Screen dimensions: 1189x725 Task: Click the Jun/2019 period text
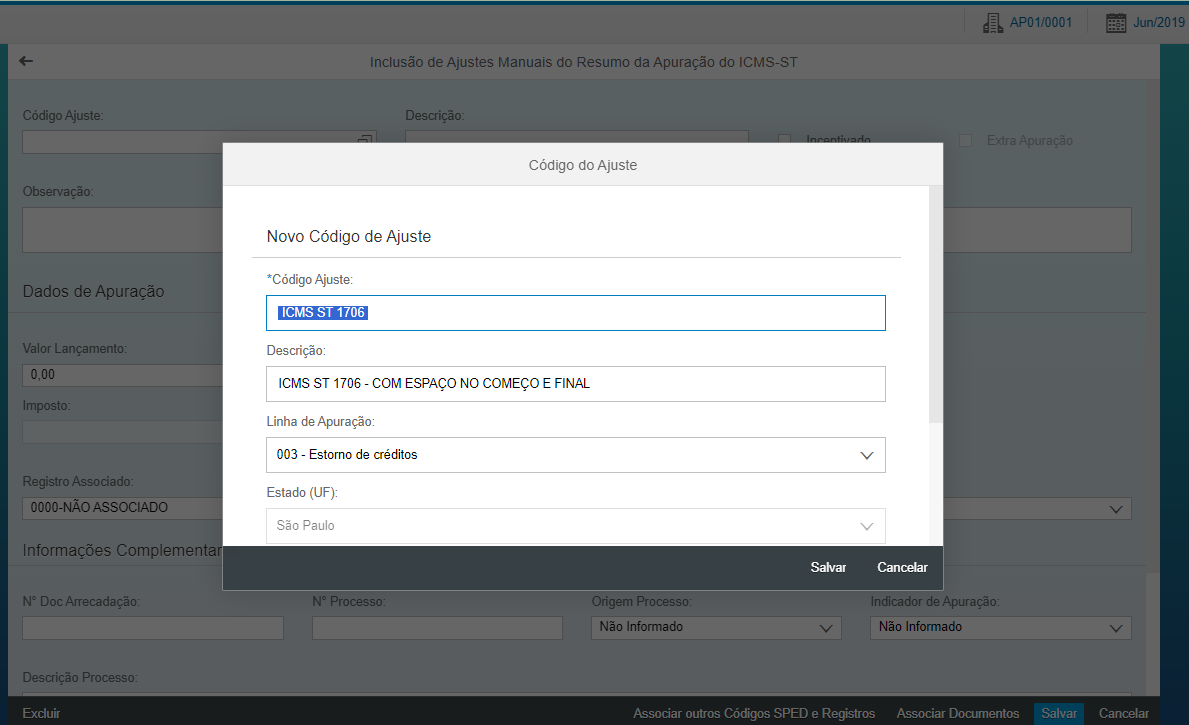click(1159, 23)
